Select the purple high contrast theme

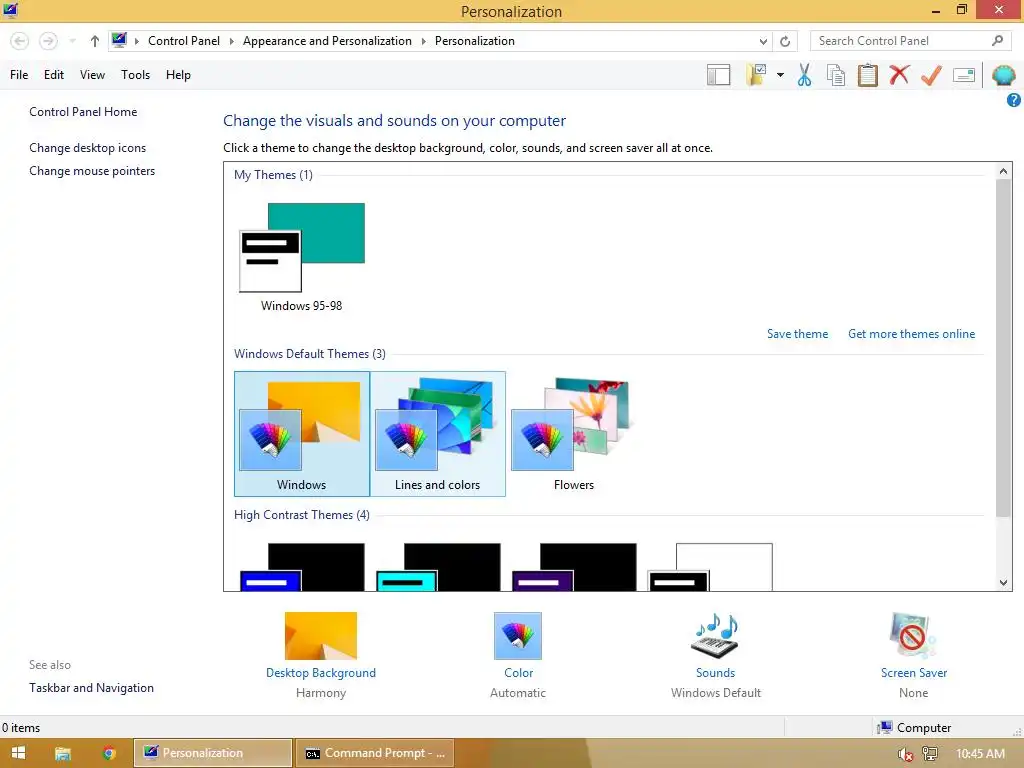[x=574, y=567]
